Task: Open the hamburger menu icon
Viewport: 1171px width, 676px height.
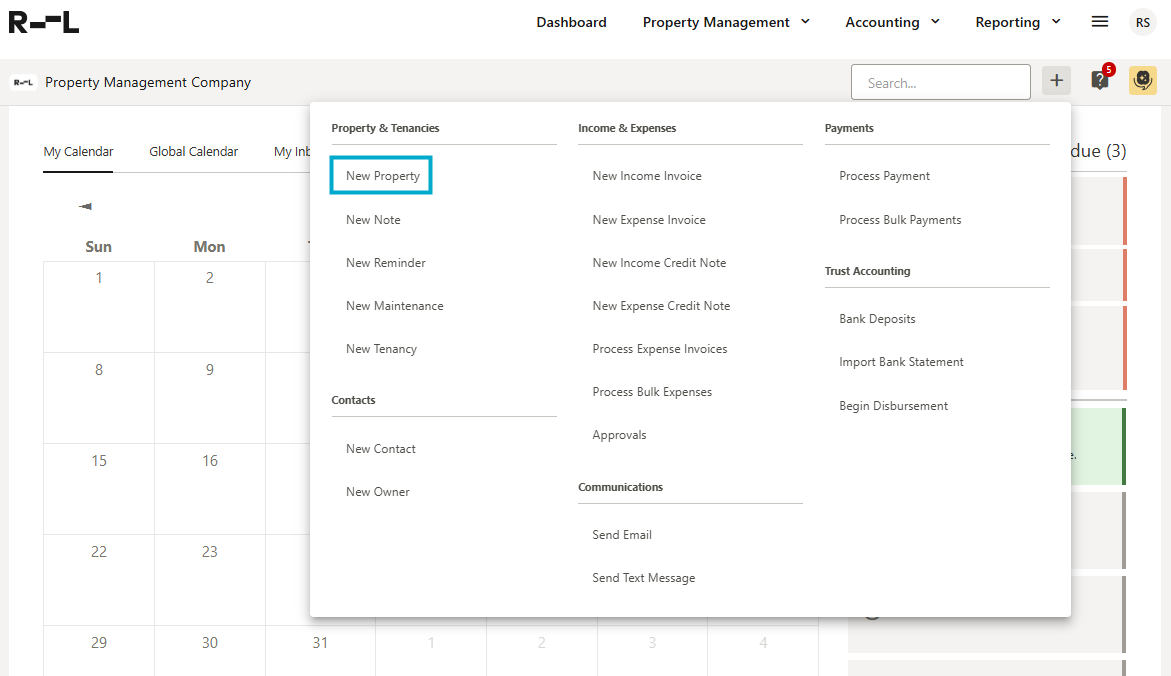Action: coord(1100,22)
